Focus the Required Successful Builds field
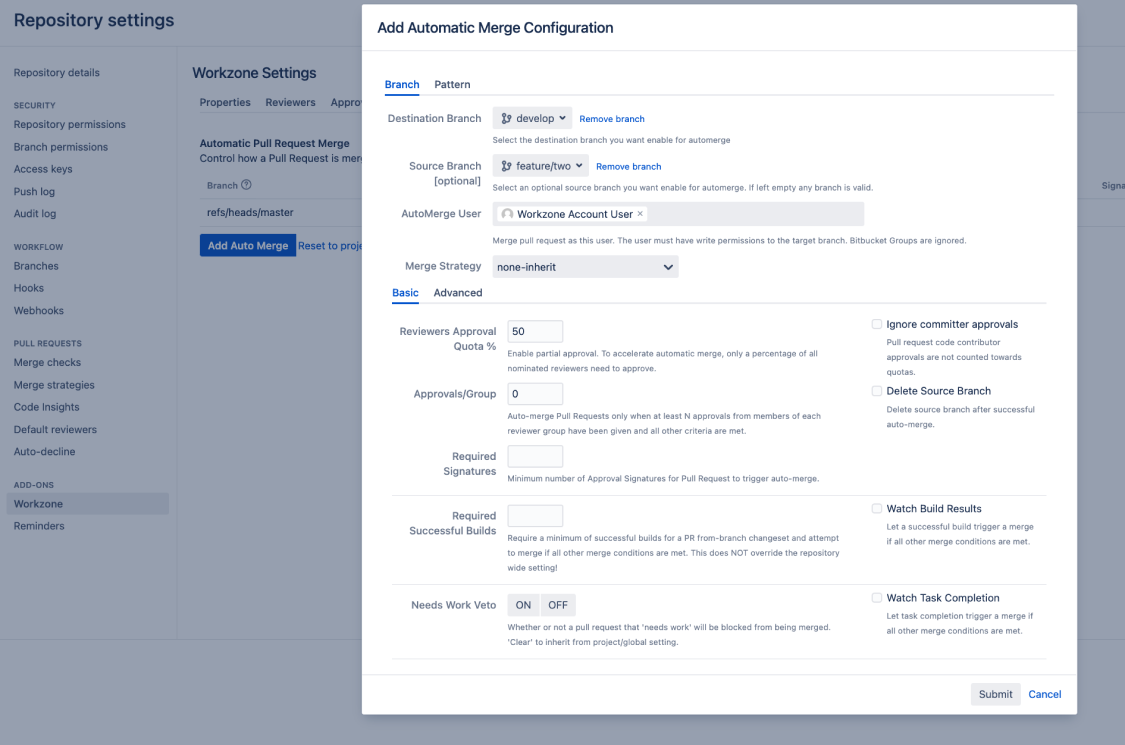 click(x=535, y=516)
